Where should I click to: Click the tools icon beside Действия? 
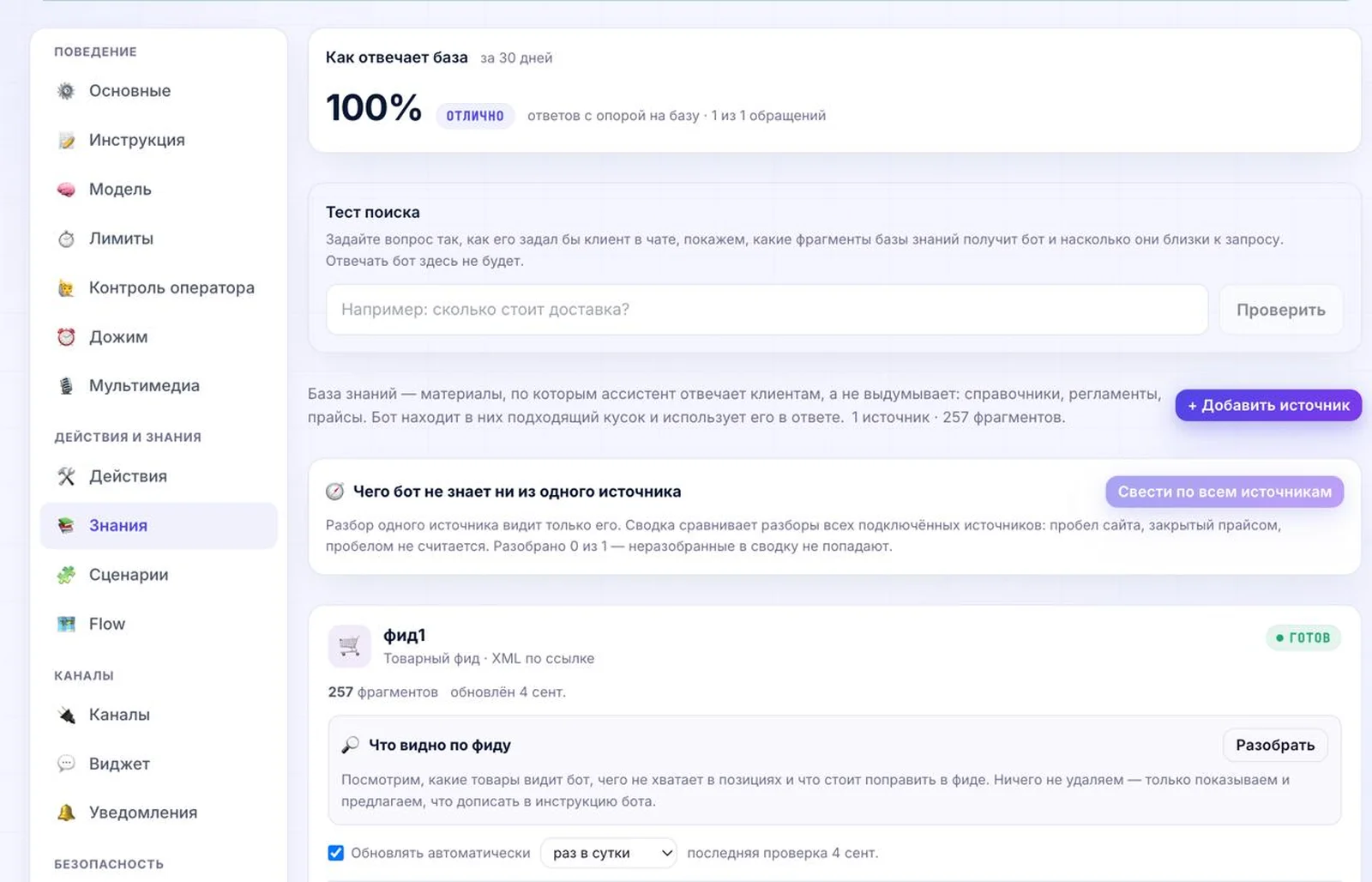pyautogui.click(x=66, y=476)
